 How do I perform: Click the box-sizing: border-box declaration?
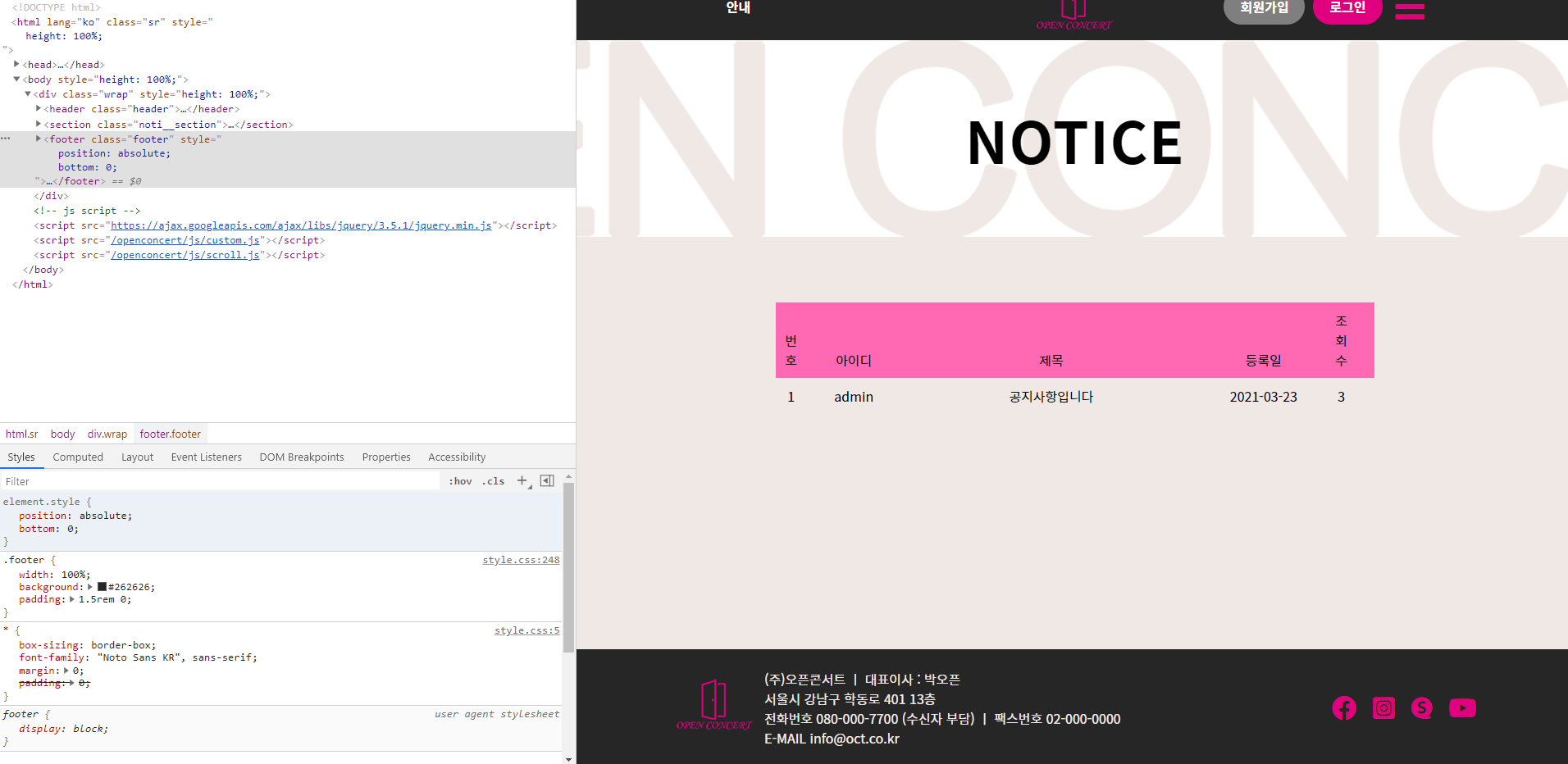coord(88,645)
